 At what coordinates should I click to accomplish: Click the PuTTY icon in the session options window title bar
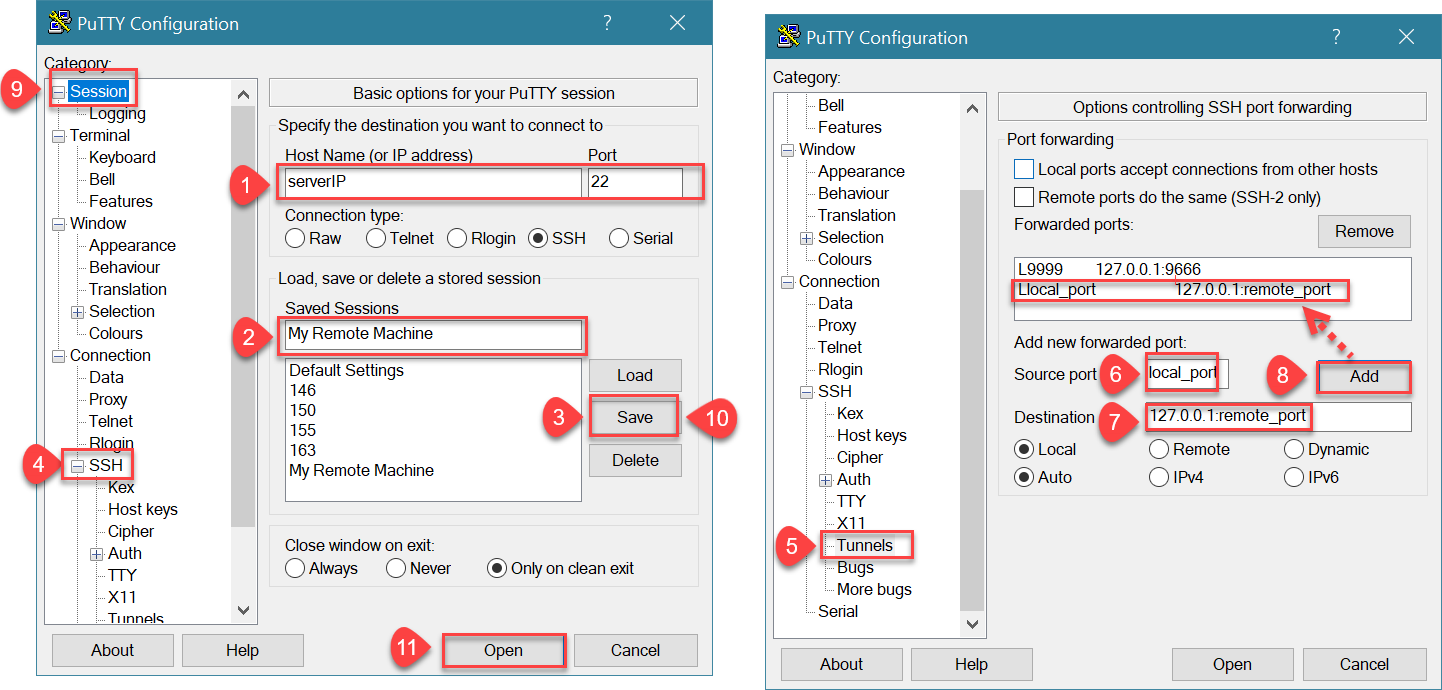[x=59, y=24]
